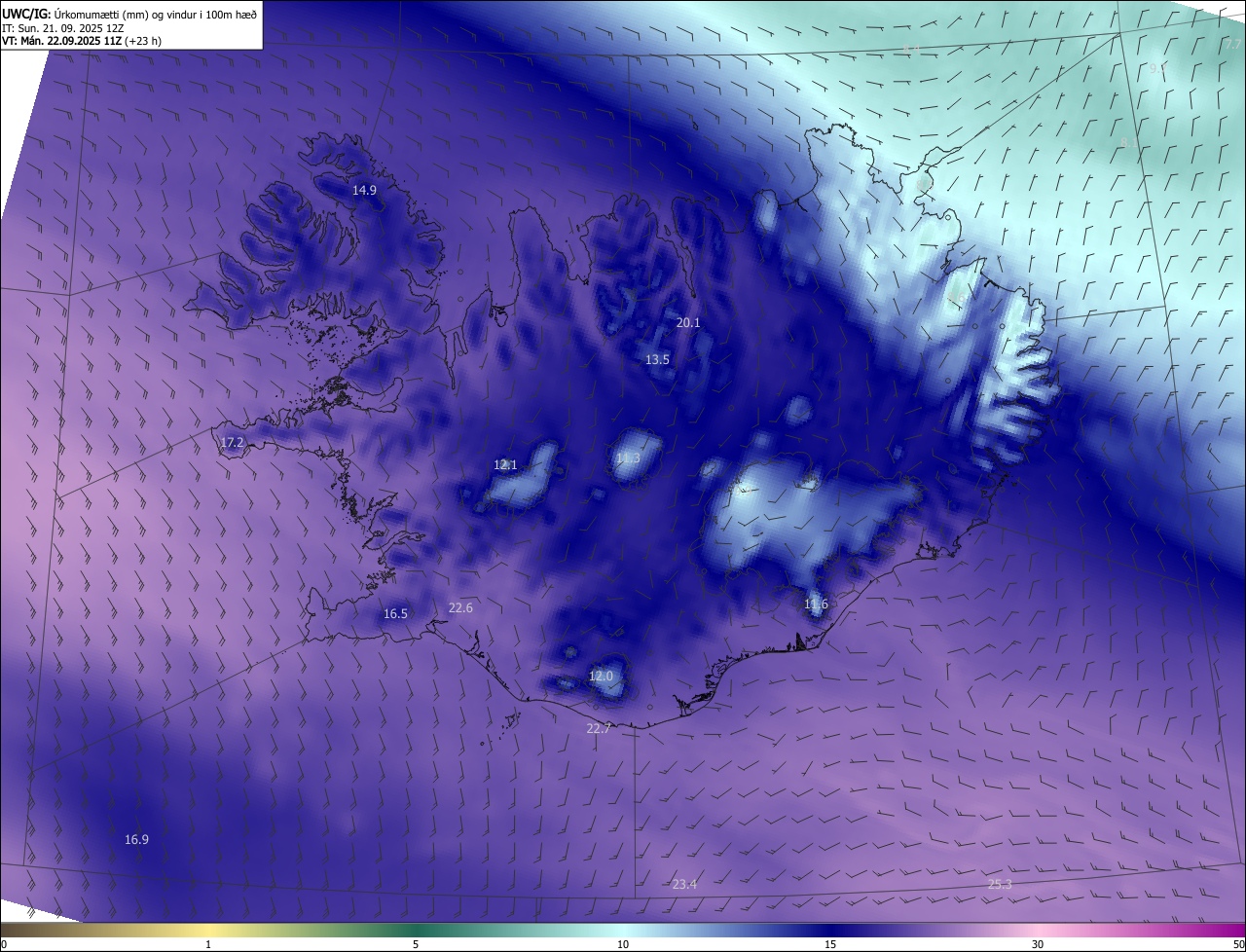Image resolution: width=1246 pixels, height=952 pixels.
Task: Click the 12.0 value in south Iceland
Action: pyautogui.click(x=602, y=677)
